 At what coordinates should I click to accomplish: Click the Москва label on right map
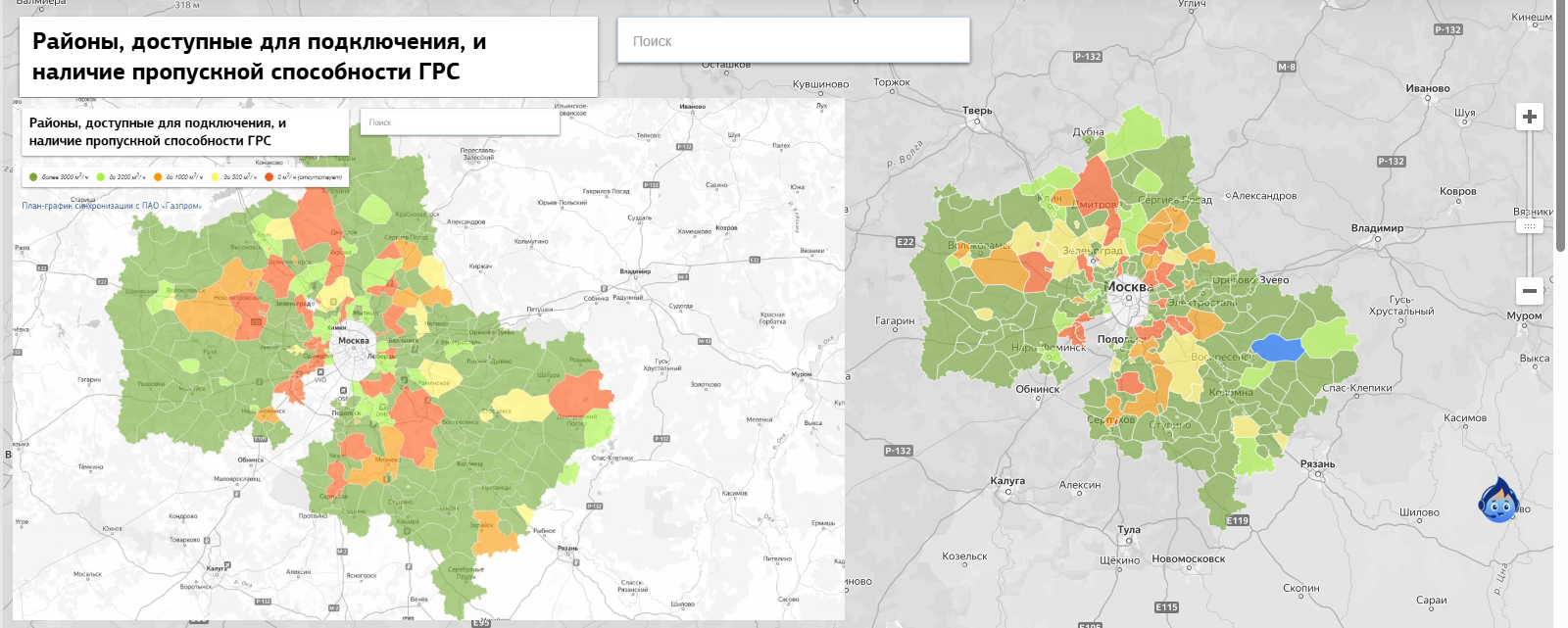pyautogui.click(x=1125, y=287)
